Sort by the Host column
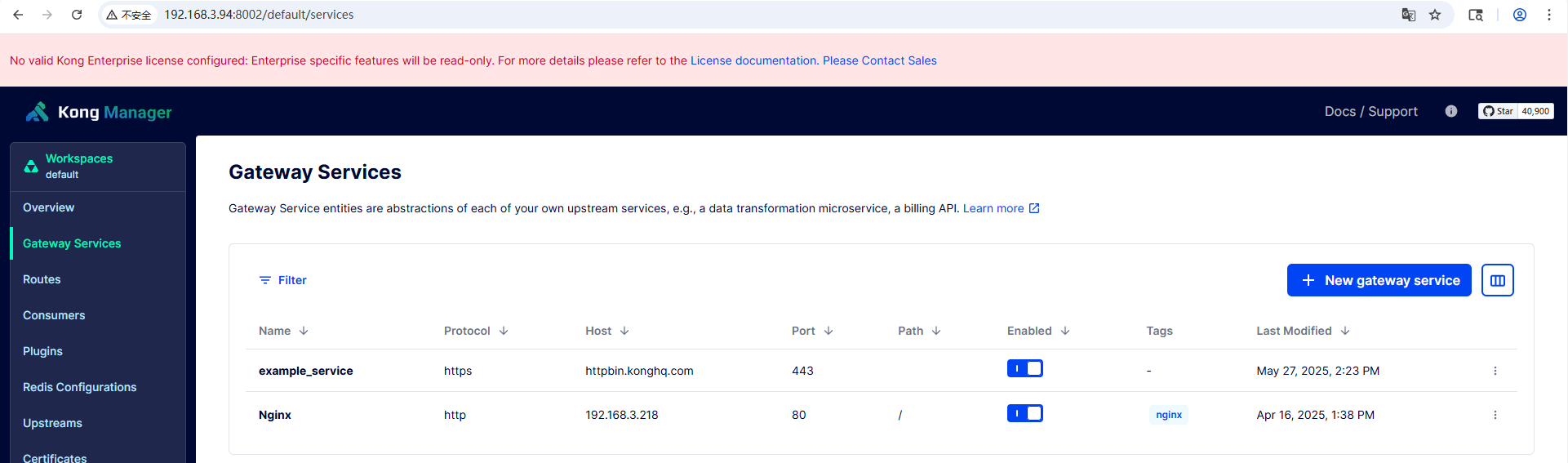Viewport: 1568px width, 463px height. click(607, 331)
